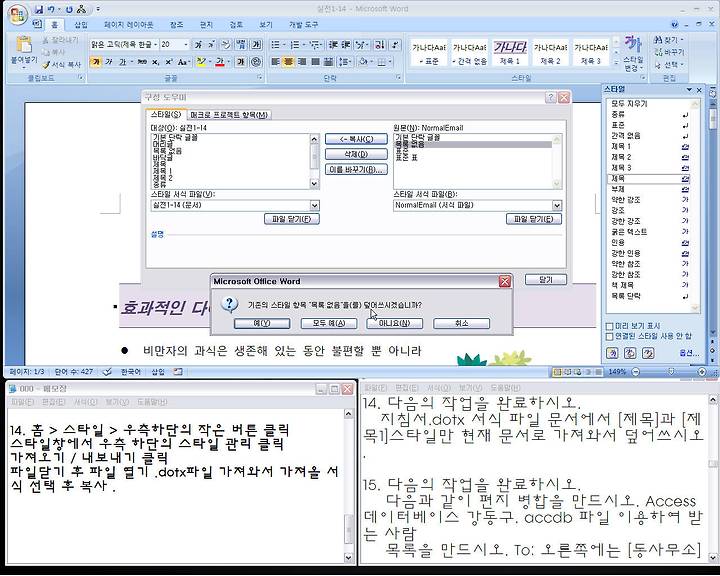Open the Review (검토) ribbon tab
This screenshot has height=576, width=720.
[x=236, y=25]
